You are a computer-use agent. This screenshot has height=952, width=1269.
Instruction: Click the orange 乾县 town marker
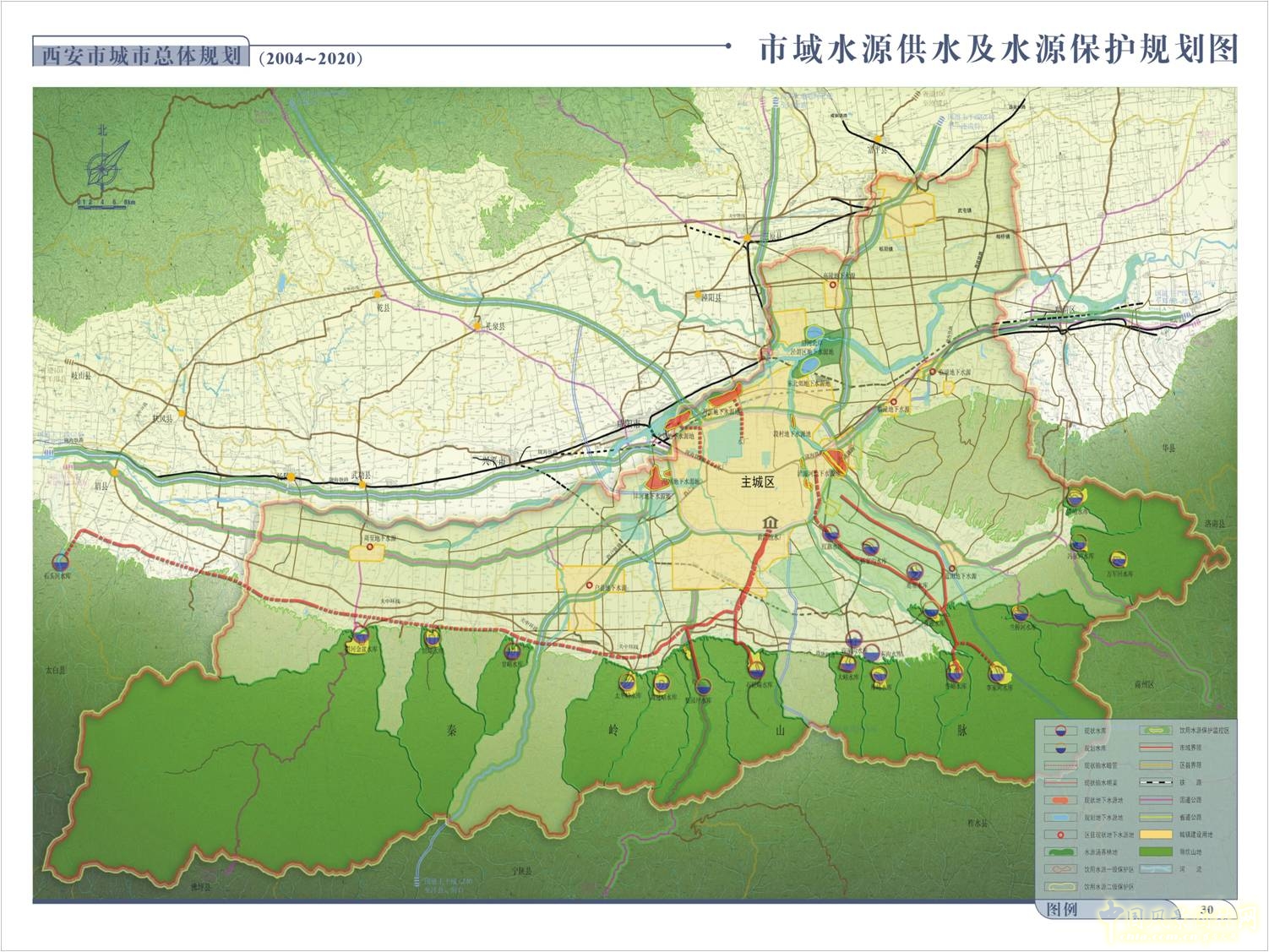click(x=379, y=295)
